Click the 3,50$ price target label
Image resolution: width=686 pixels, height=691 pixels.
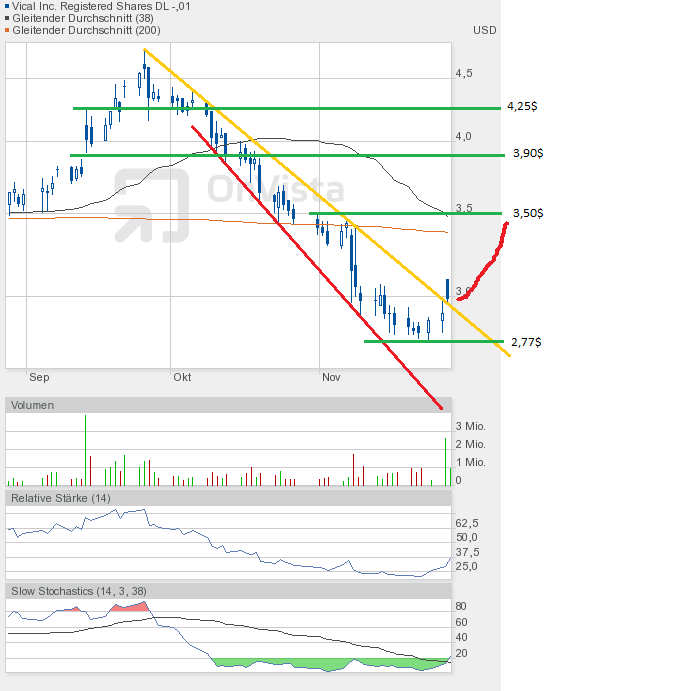pyautogui.click(x=527, y=214)
